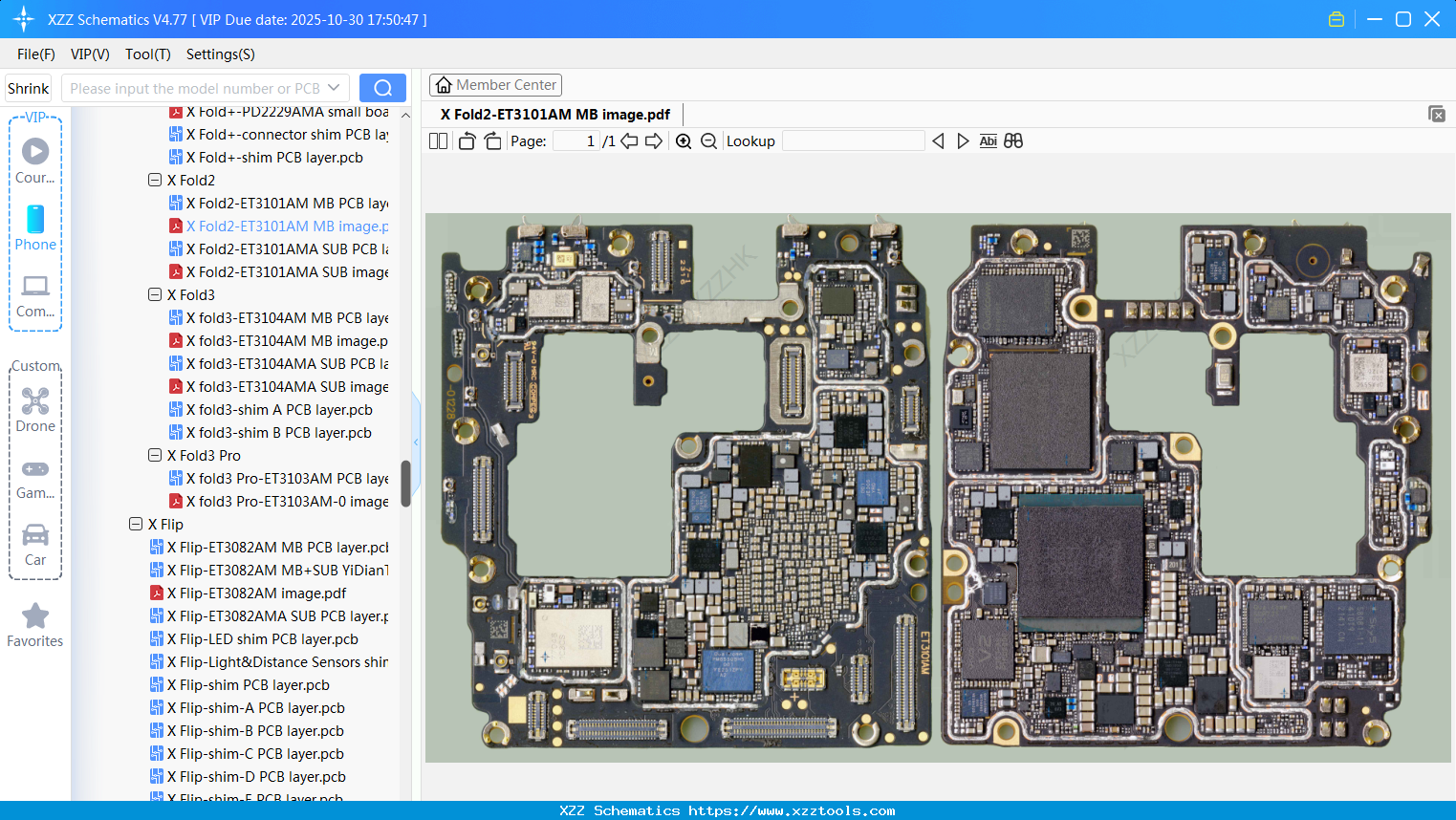Switch to two-page view mode

coord(438,140)
